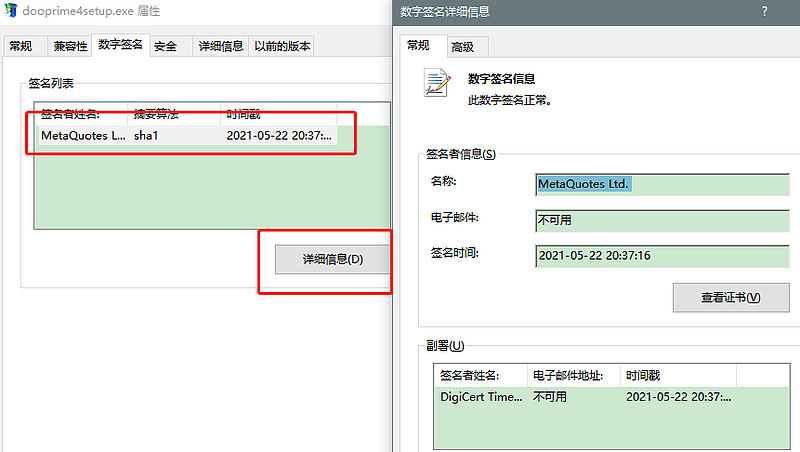Viewport: 800px width, 452px height.
Task: Click the 签名时间 field
Action: click(x=661, y=256)
